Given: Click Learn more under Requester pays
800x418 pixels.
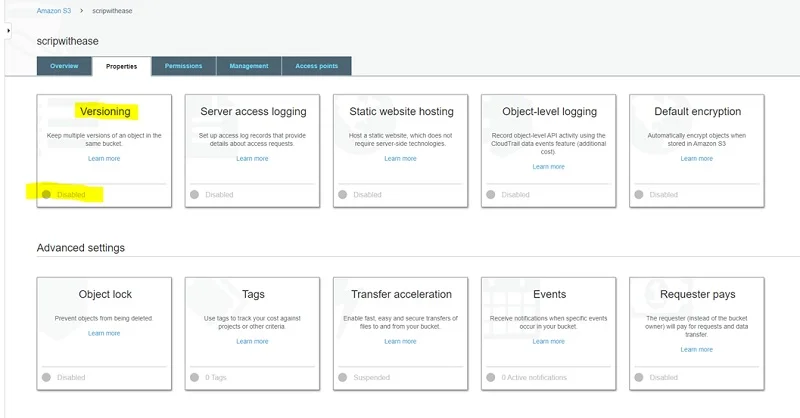Looking at the screenshot, I should pos(696,350).
